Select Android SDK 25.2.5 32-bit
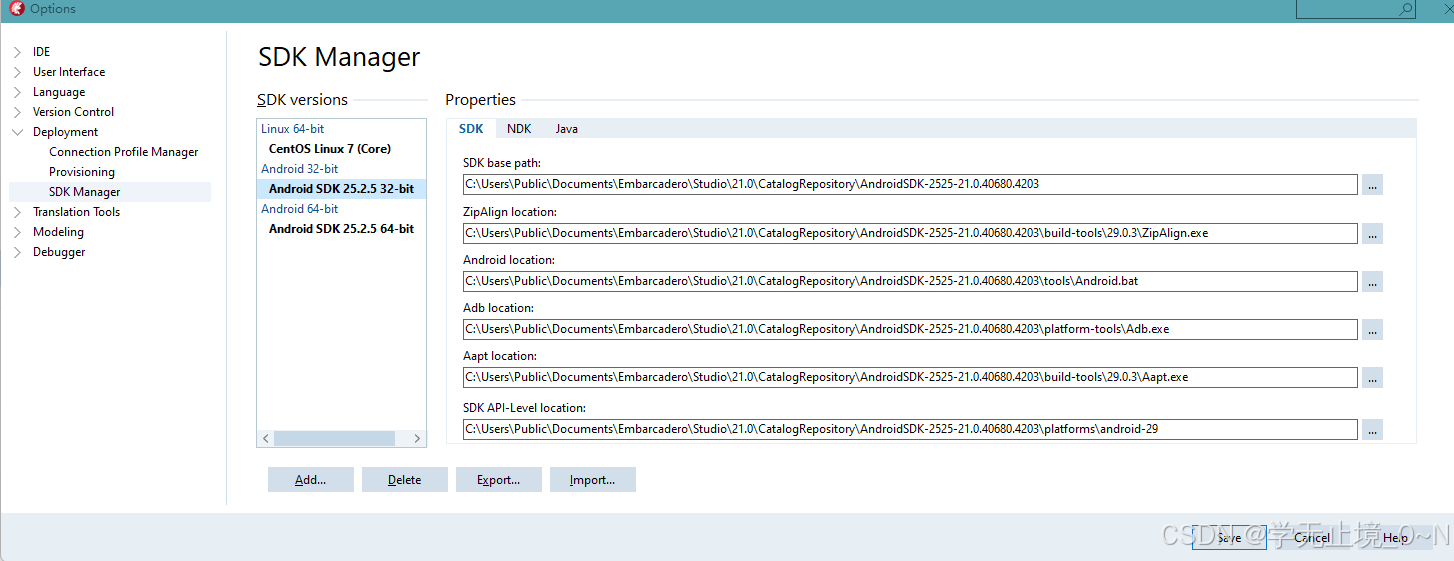Viewport: 1454px width, 561px height. [x=341, y=189]
